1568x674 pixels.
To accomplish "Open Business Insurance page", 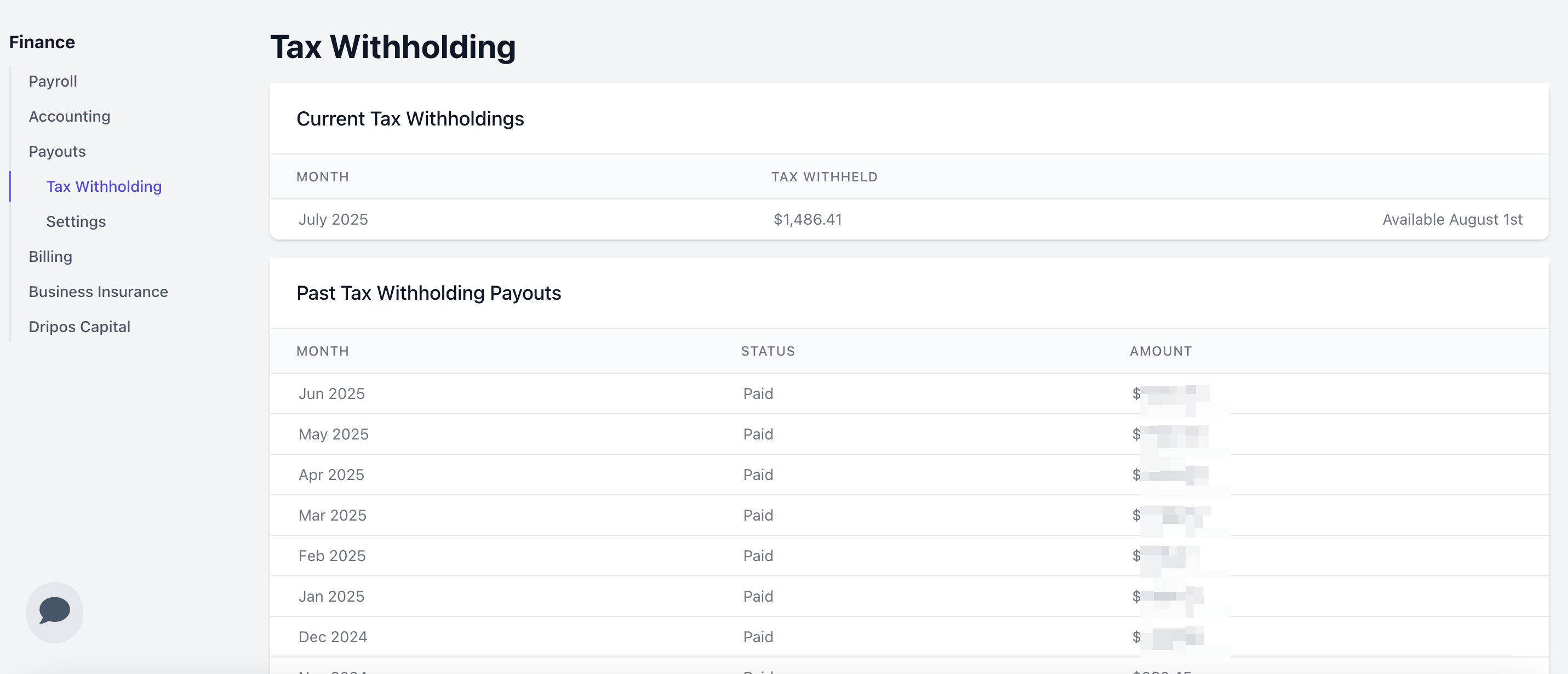I will click(x=99, y=292).
